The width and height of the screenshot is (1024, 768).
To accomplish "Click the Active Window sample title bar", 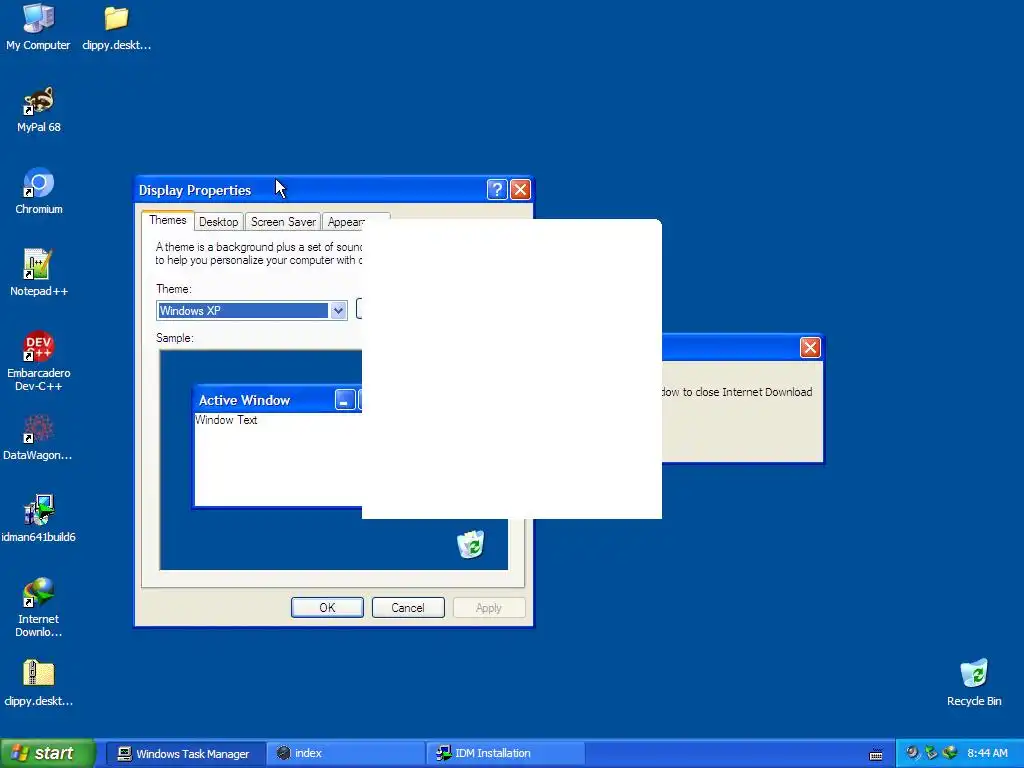I will (278, 400).
